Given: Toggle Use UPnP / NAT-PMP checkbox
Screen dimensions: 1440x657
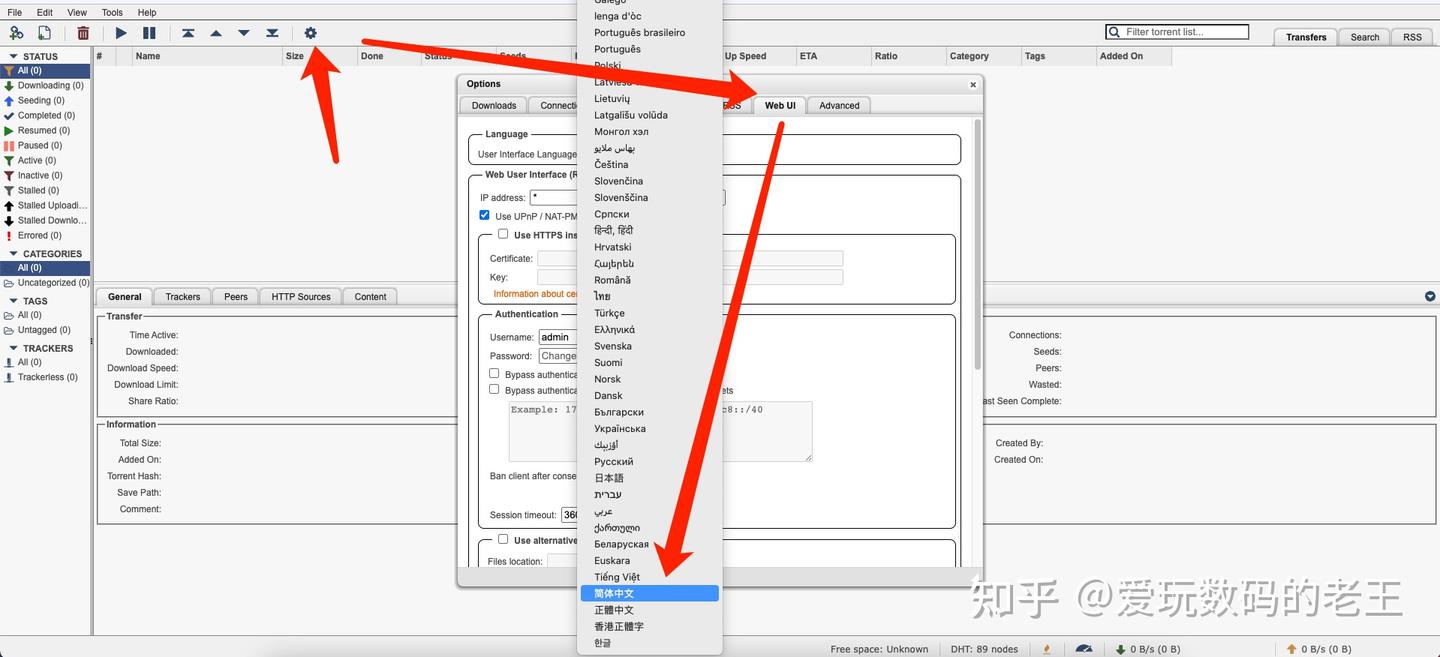Looking at the screenshot, I should (485, 215).
